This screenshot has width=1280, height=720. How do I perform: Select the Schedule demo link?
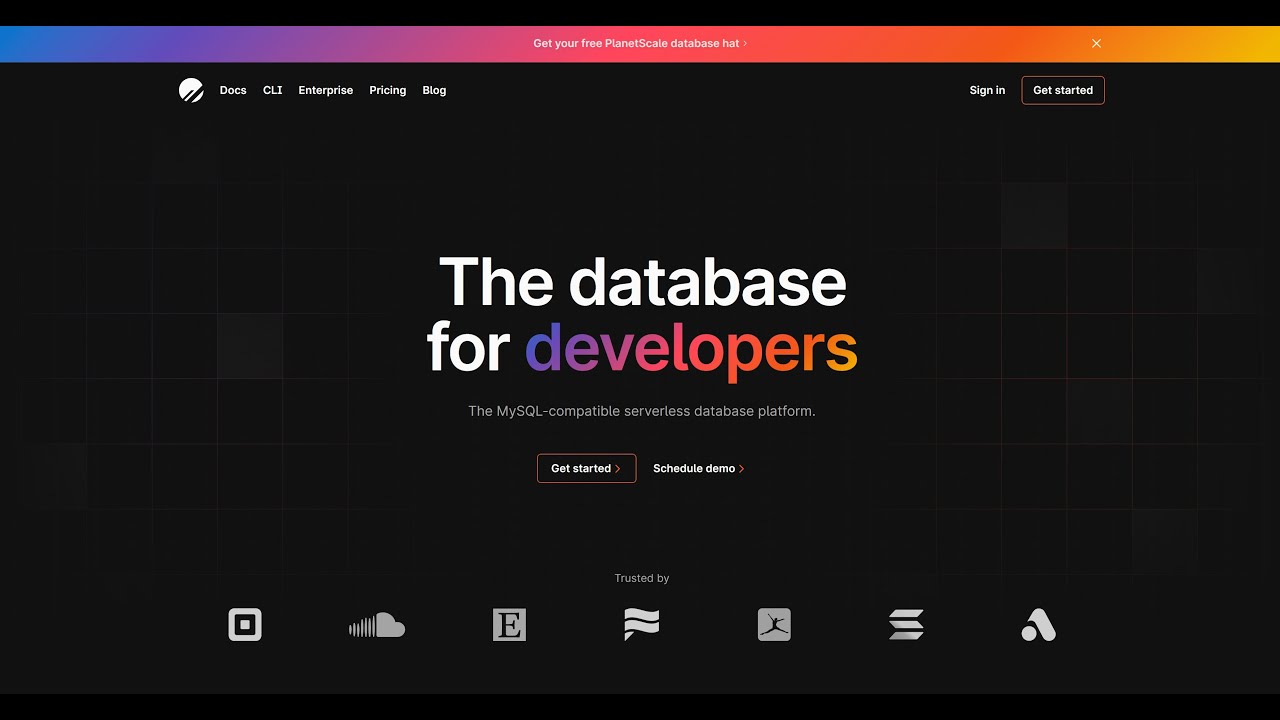(699, 468)
